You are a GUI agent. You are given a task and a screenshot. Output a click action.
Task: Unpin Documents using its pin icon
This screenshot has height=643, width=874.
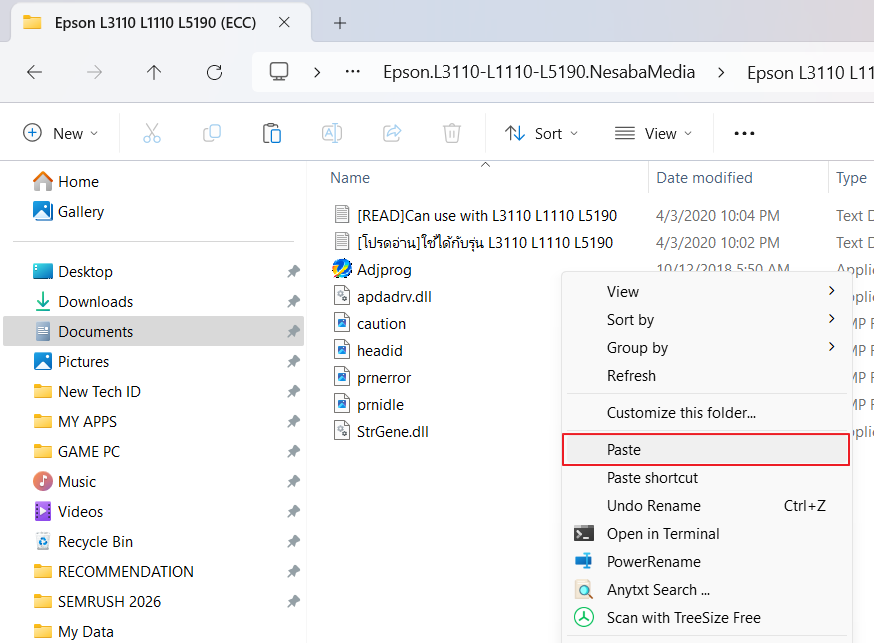(x=293, y=332)
